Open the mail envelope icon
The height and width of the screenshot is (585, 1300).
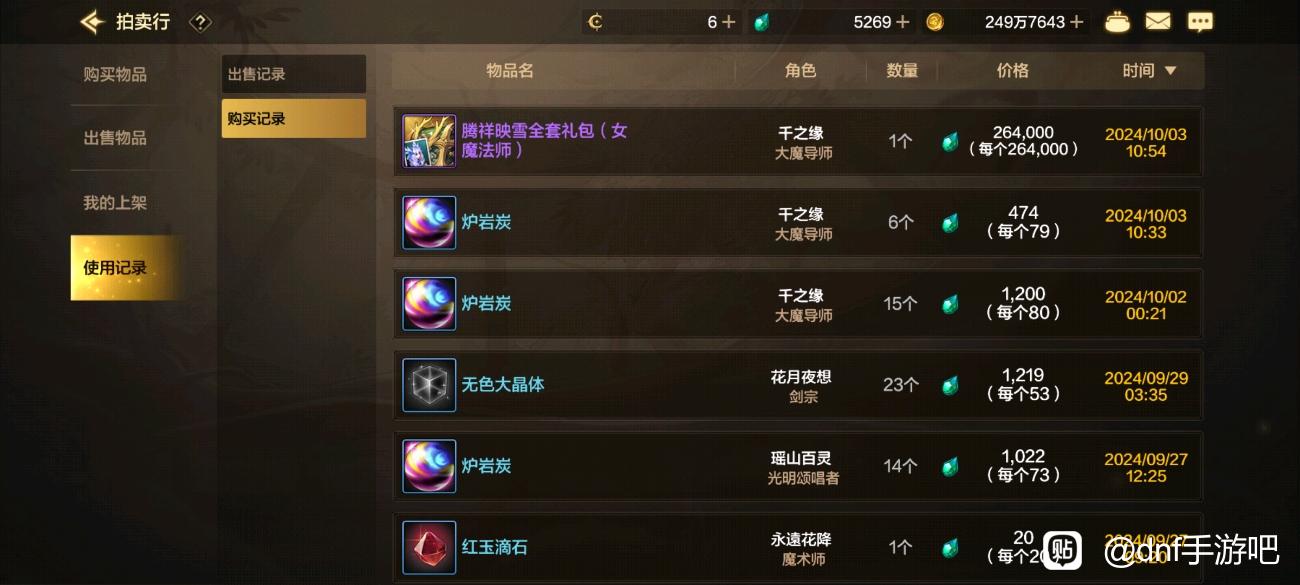coord(1158,21)
